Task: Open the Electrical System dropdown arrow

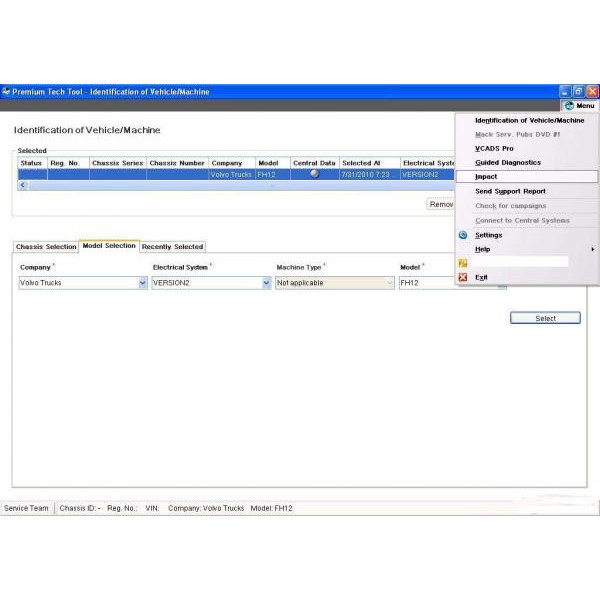Action: pyautogui.click(x=266, y=283)
